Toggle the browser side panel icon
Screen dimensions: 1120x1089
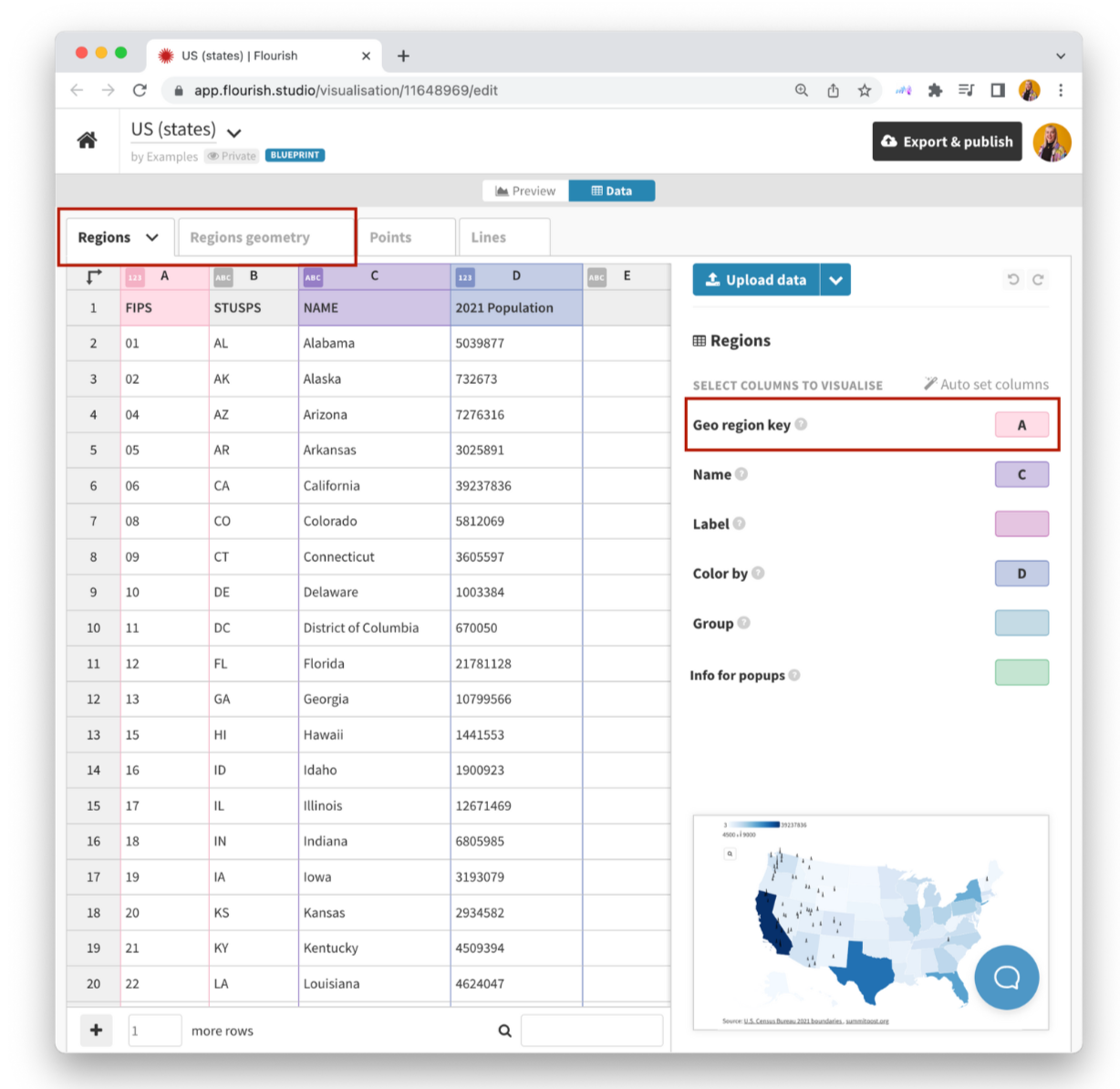click(x=997, y=90)
